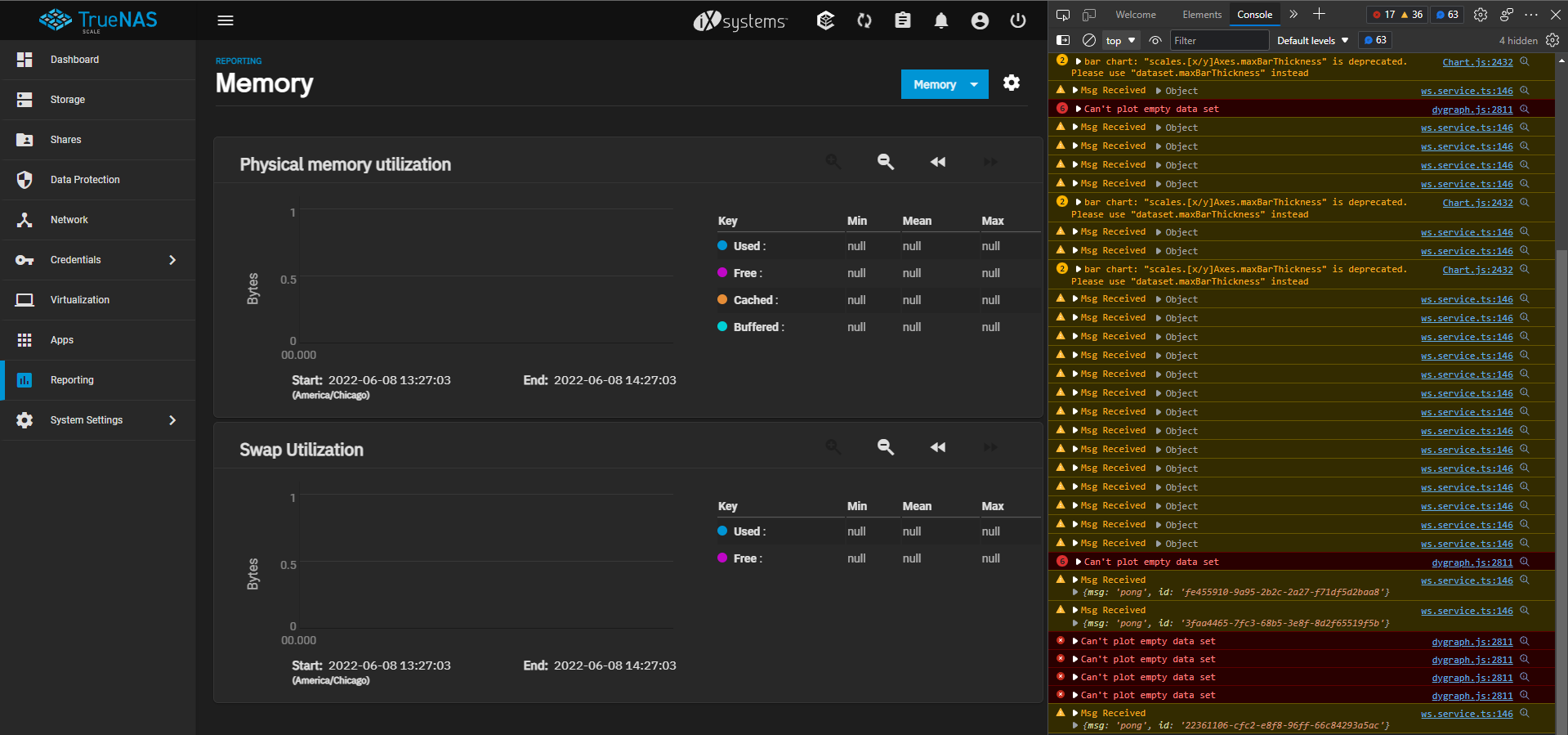Click the blue Used swatch in Physical memory legend
The image size is (1568, 735).
(722, 245)
